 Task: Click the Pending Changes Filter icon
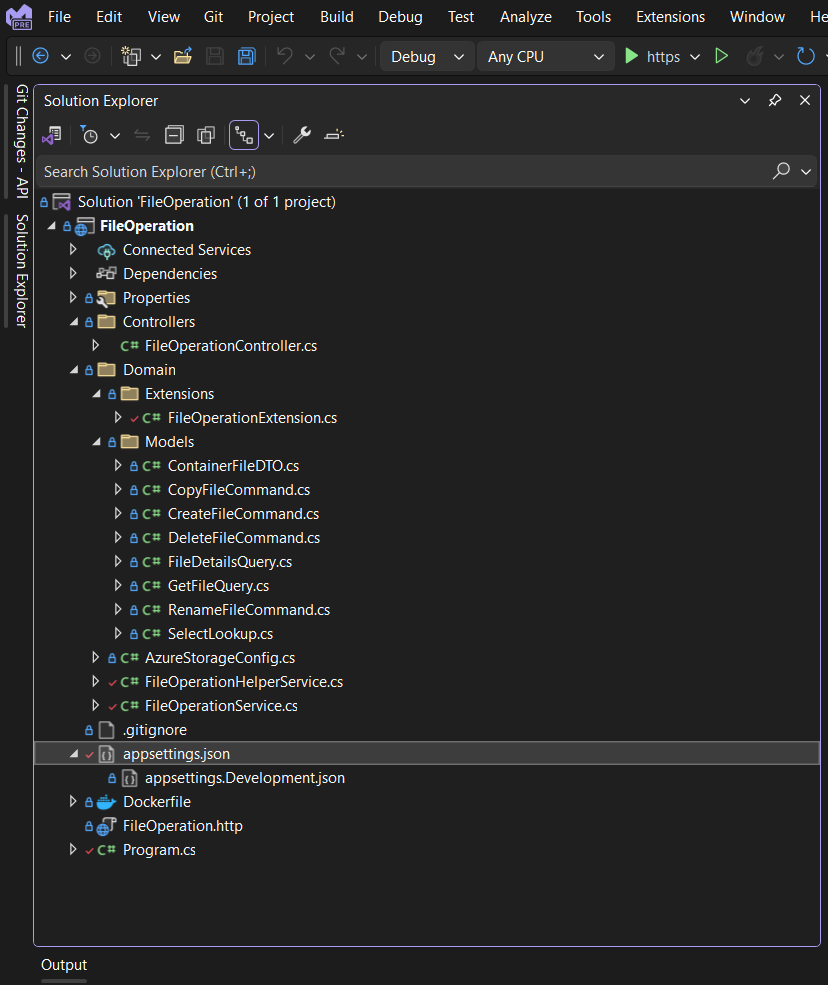(x=90, y=133)
